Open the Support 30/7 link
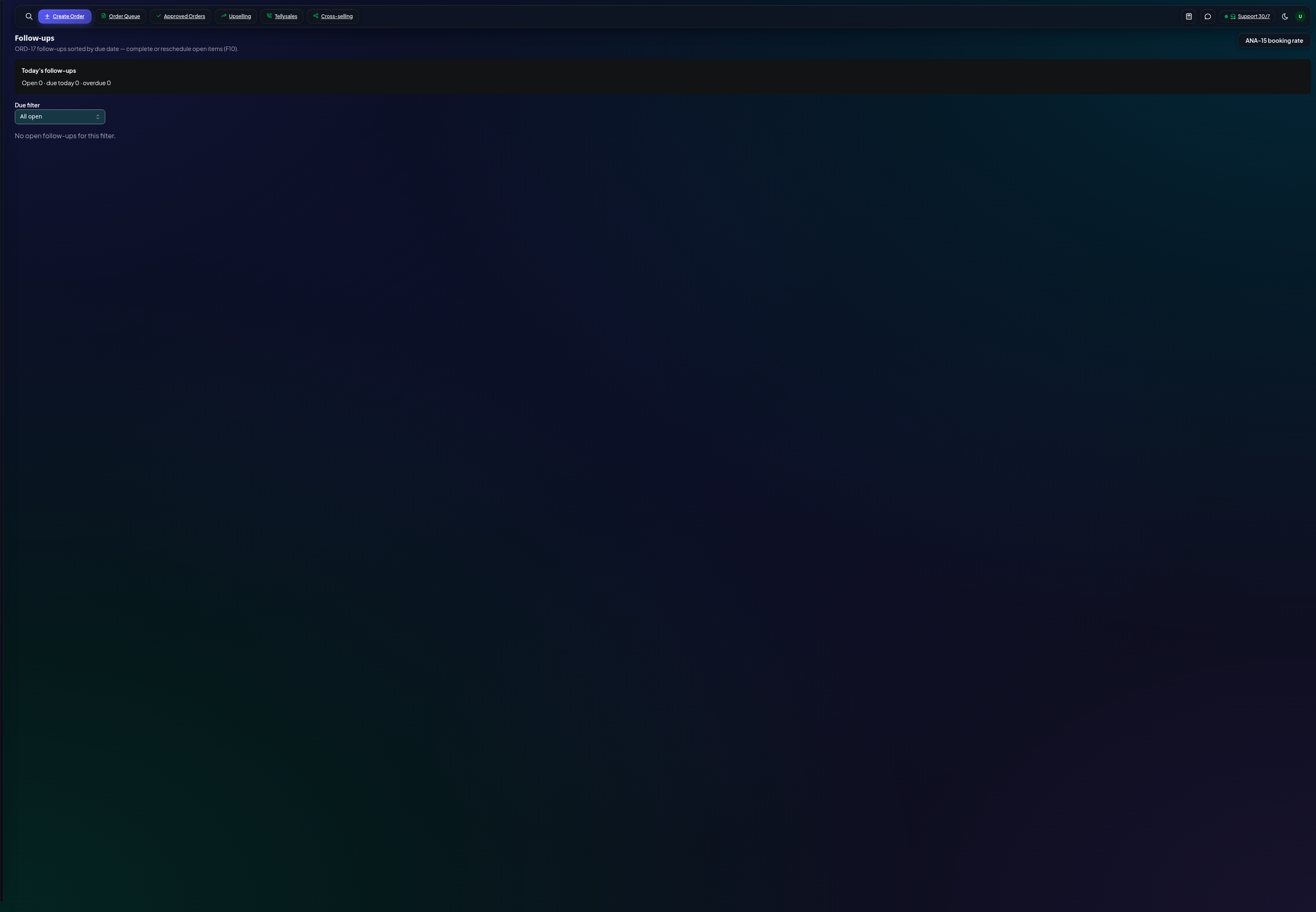The height and width of the screenshot is (912, 1316). 1247,16
